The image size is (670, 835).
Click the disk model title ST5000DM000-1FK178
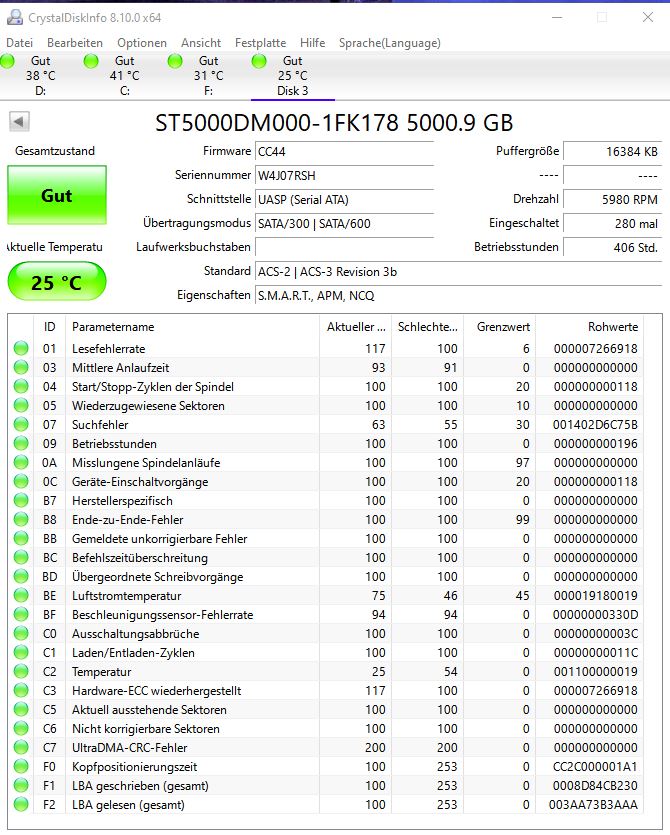[x=276, y=123]
